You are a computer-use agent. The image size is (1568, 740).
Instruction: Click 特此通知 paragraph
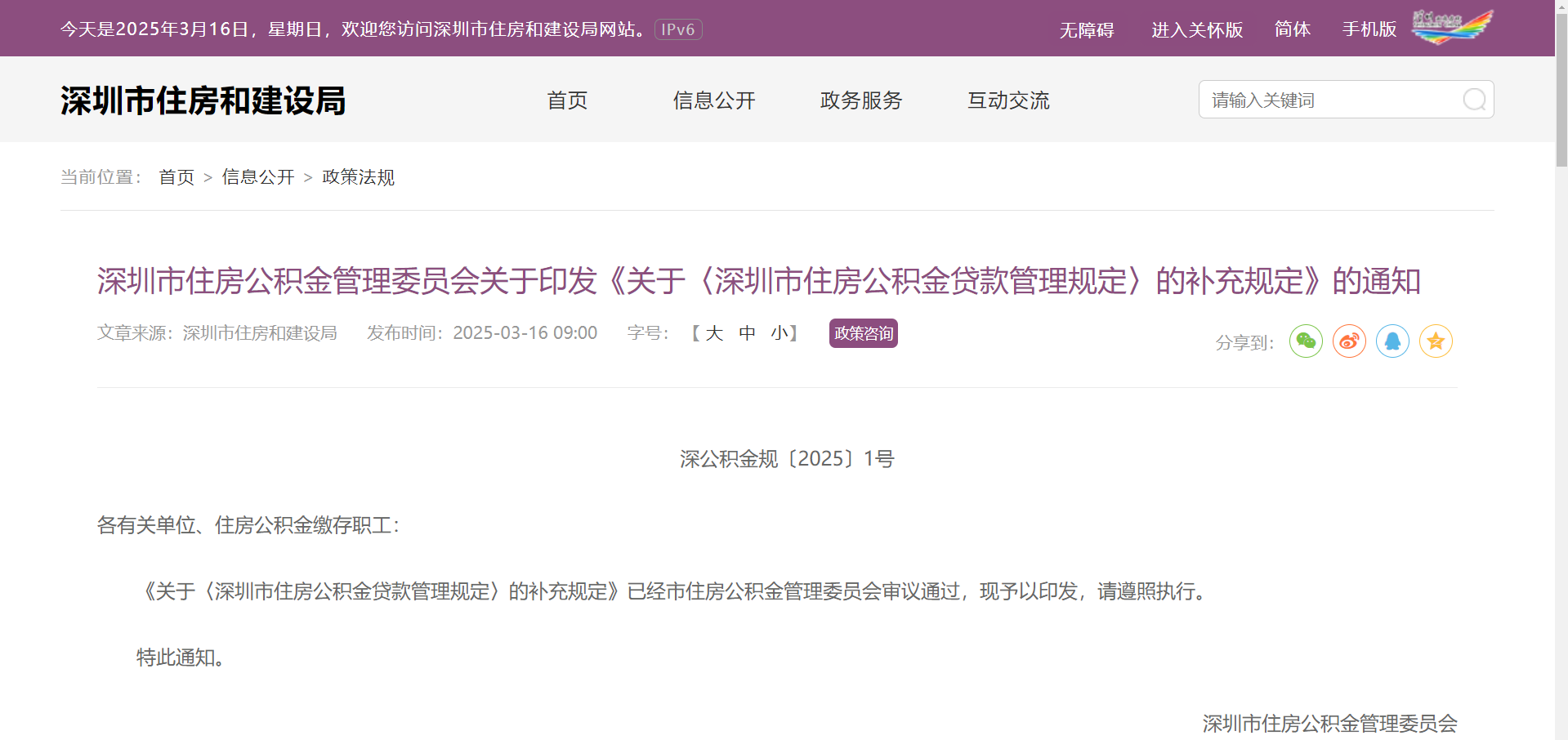pyautogui.click(x=181, y=658)
